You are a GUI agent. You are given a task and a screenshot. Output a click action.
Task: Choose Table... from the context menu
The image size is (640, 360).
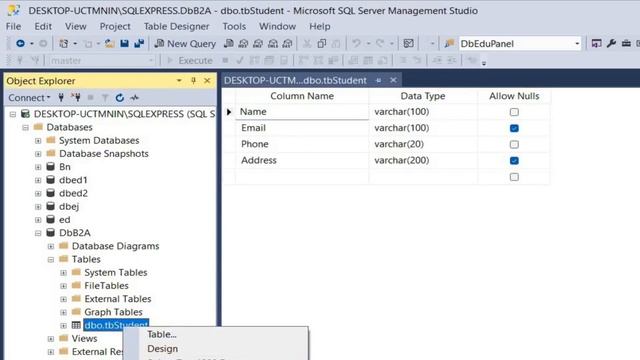click(x=162, y=334)
